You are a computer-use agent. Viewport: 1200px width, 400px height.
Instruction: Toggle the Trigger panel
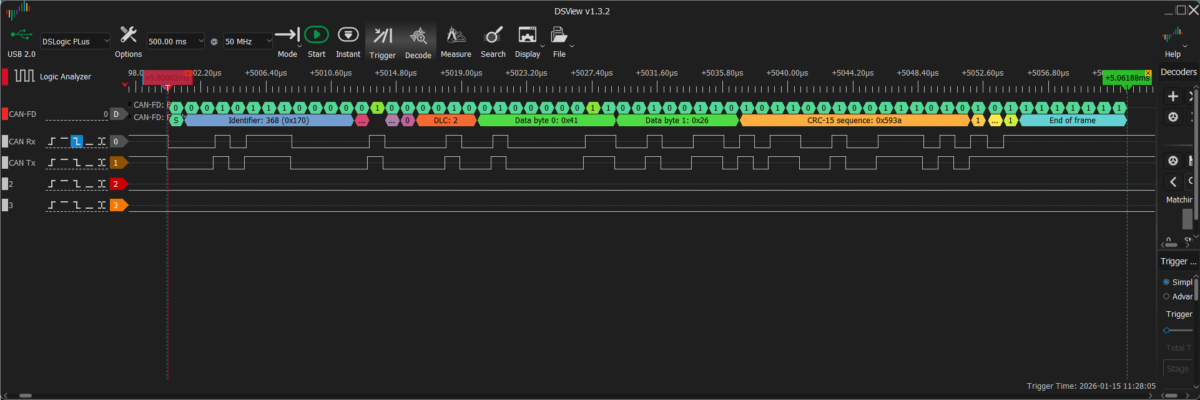tap(382, 40)
